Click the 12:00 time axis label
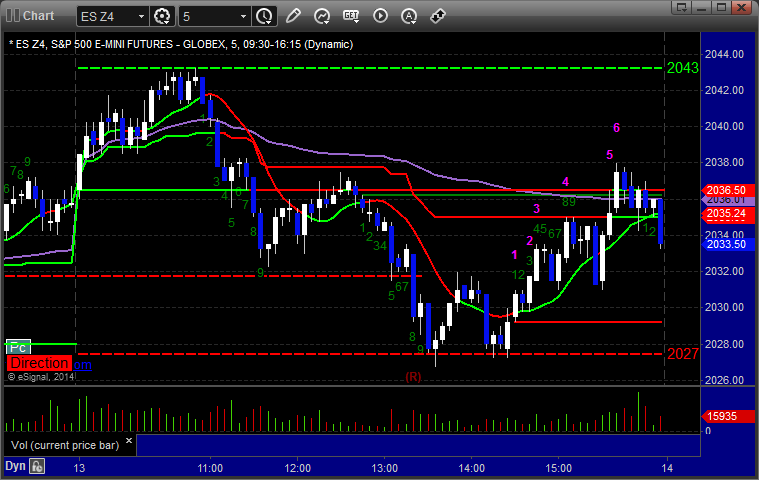The image size is (759, 480). tap(297, 468)
